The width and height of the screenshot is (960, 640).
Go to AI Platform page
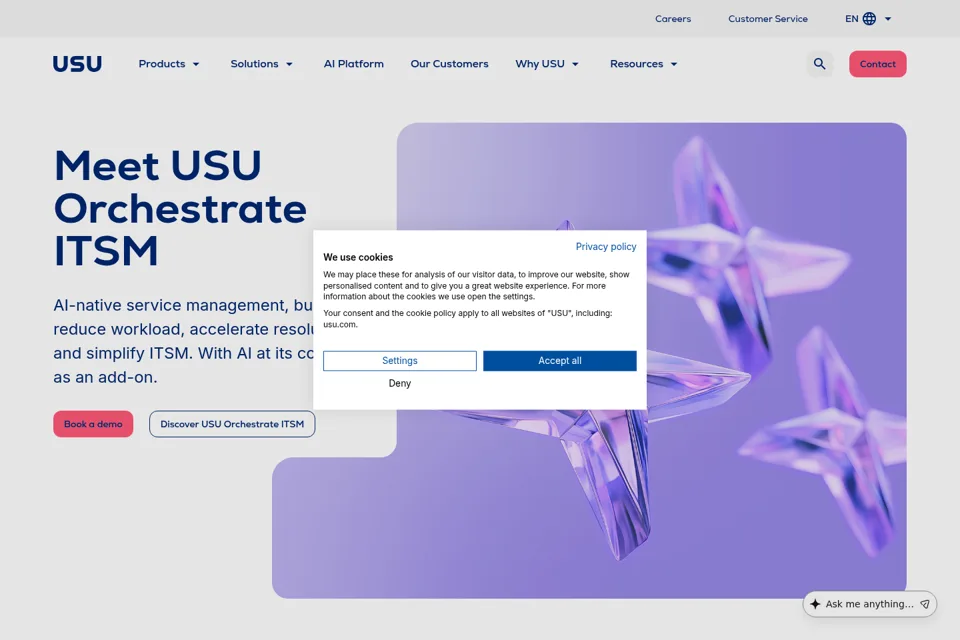coord(353,64)
